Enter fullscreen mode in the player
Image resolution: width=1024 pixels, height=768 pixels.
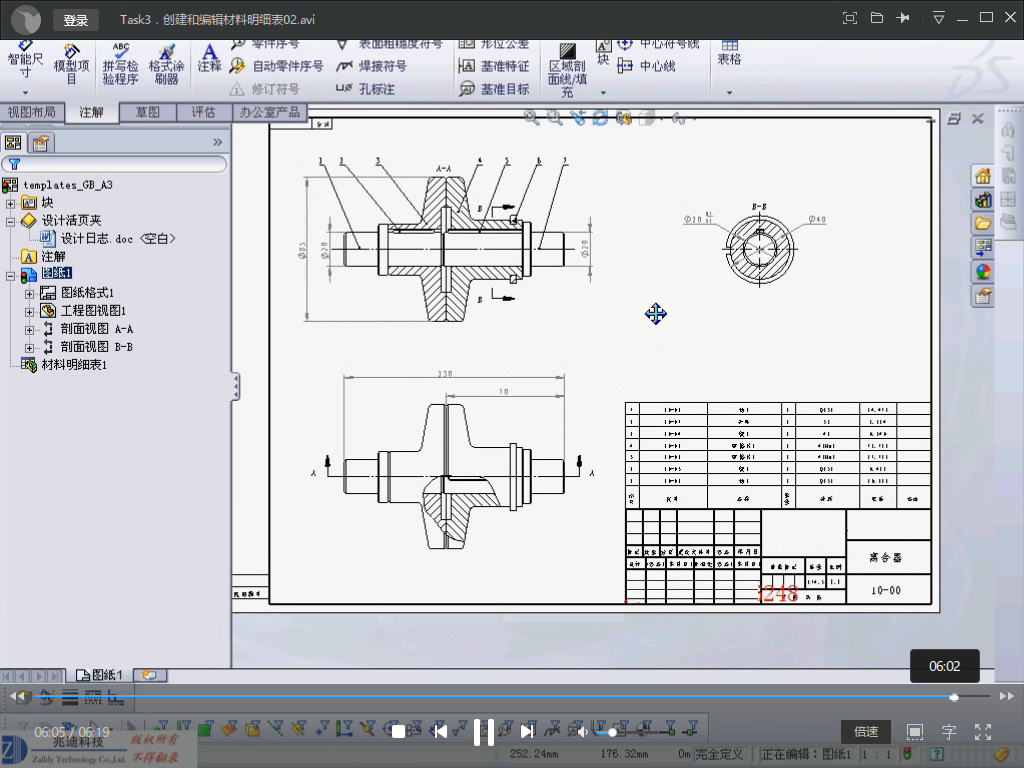(x=983, y=732)
